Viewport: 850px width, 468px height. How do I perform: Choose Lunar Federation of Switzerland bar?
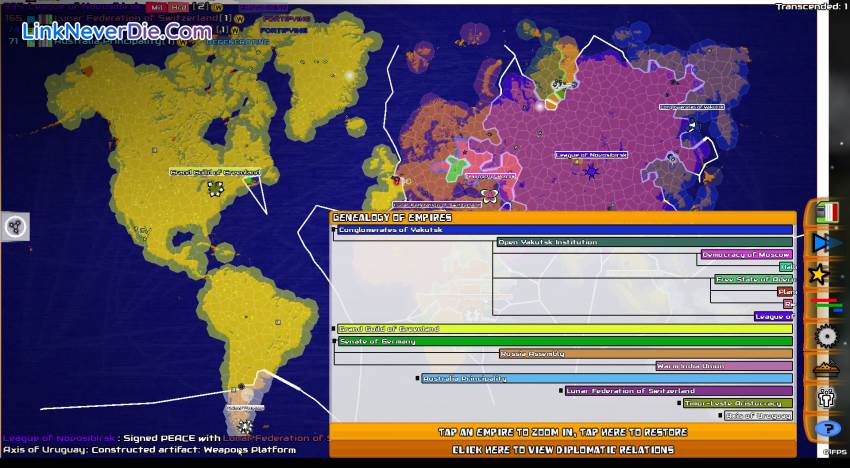coord(678,391)
